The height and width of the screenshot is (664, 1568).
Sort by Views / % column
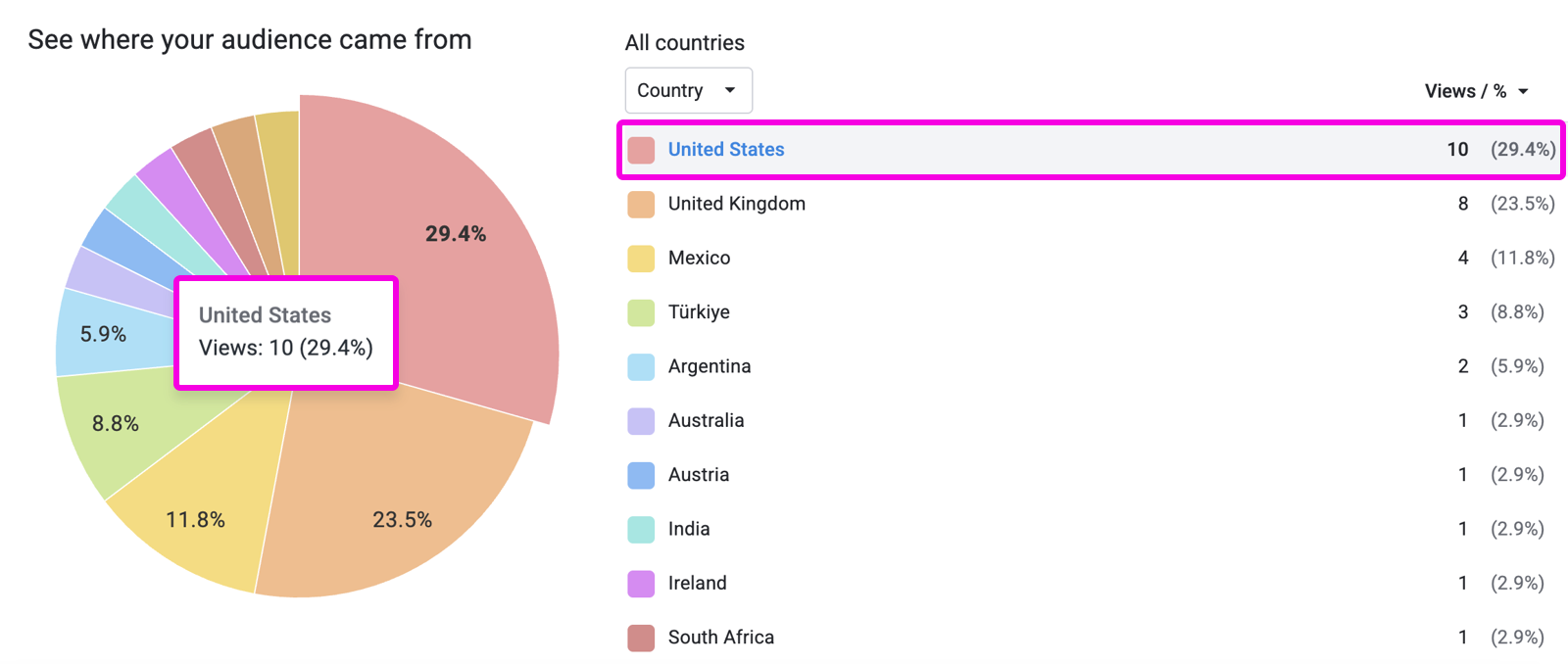(1475, 91)
